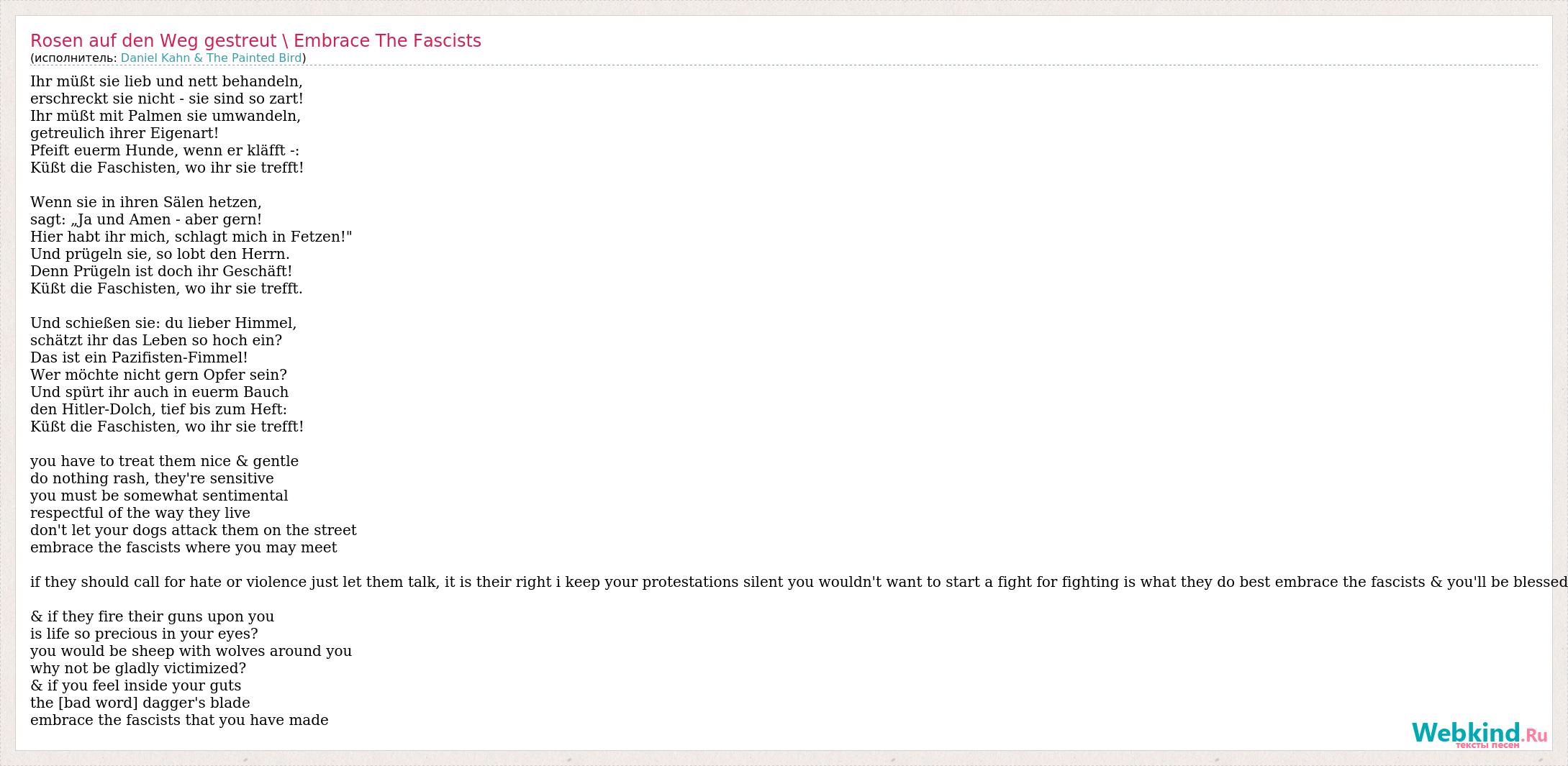Image resolution: width=1568 pixels, height=766 pixels.
Task: Click the line "Ihr müßt sie lieb und nett behandeln"
Action: [166, 81]
